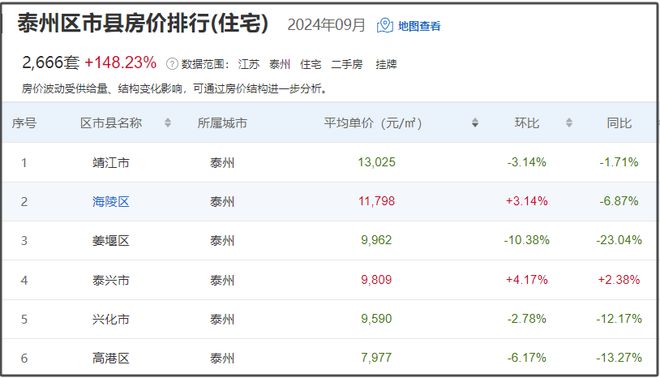
Task: Select the 兴化市 row name
Action: (111, 319)
